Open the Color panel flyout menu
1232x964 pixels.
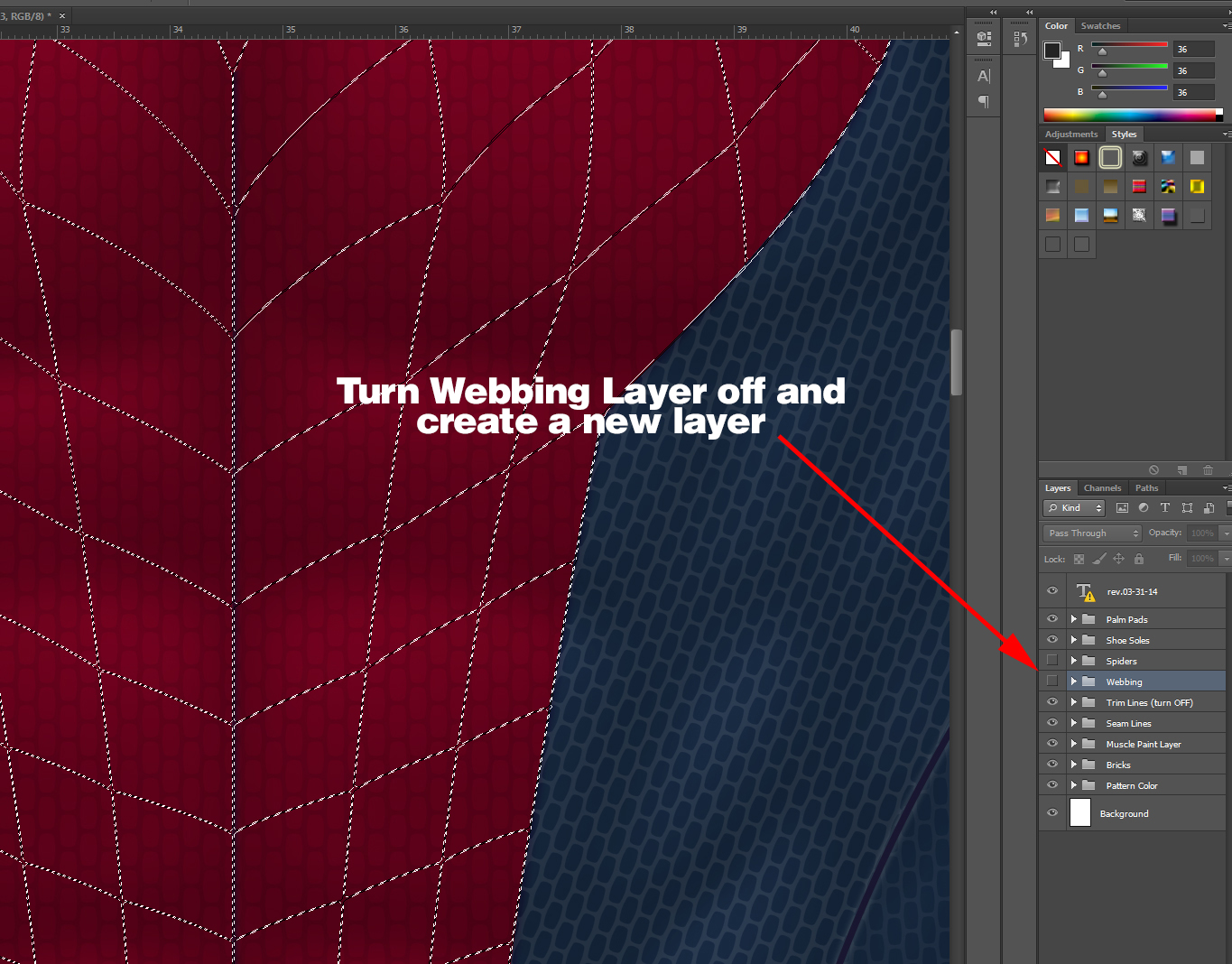point(1227,26)
